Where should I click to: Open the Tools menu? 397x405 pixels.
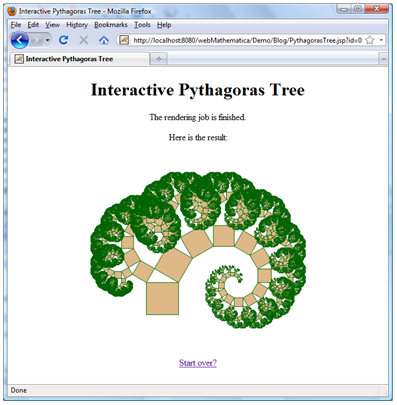pyautogui.click(x=142, y=25)
